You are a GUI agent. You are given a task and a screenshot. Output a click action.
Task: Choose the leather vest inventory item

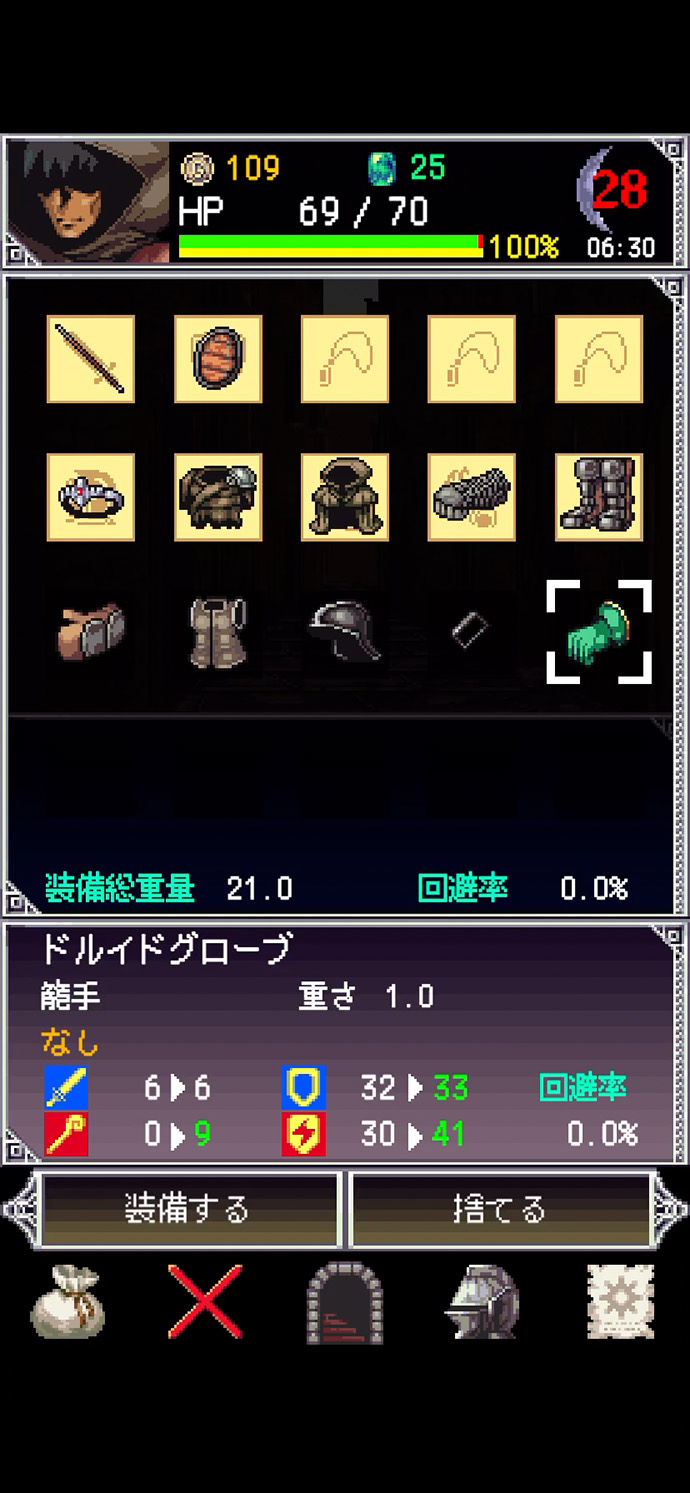pos(218,632)
